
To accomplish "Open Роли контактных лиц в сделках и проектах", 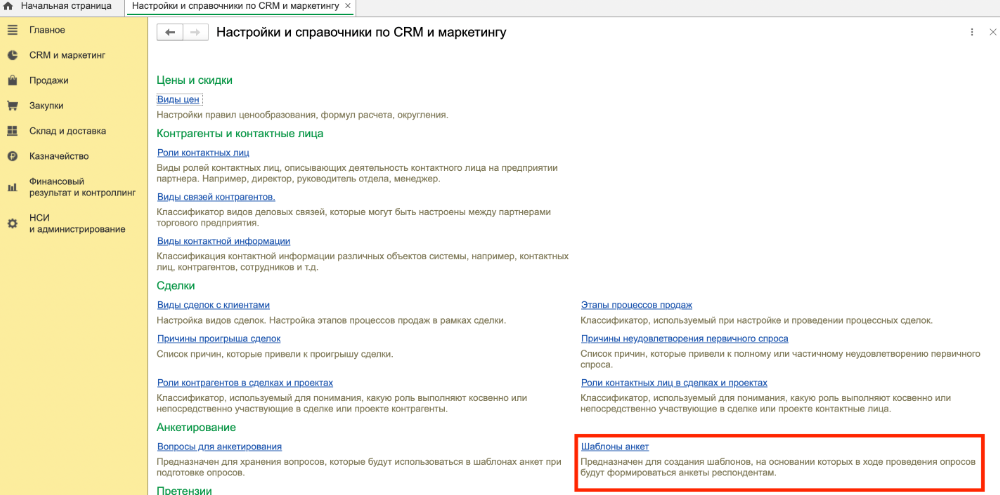I will [674, 383].
